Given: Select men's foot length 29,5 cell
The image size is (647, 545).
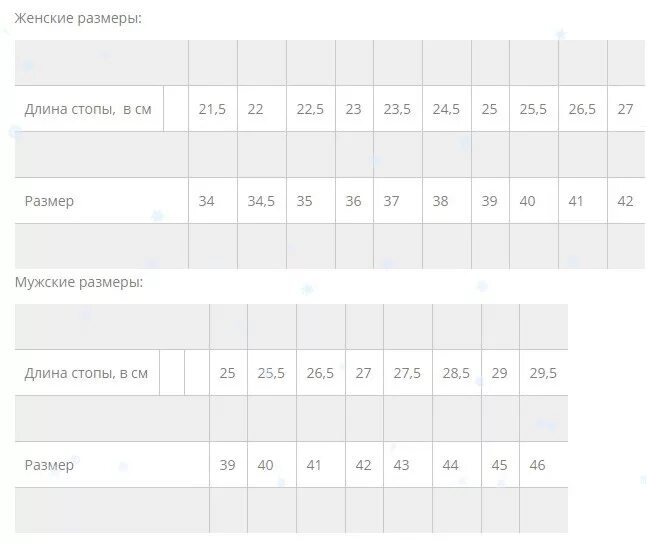Looking at the screenshot, I should (543, 373).
